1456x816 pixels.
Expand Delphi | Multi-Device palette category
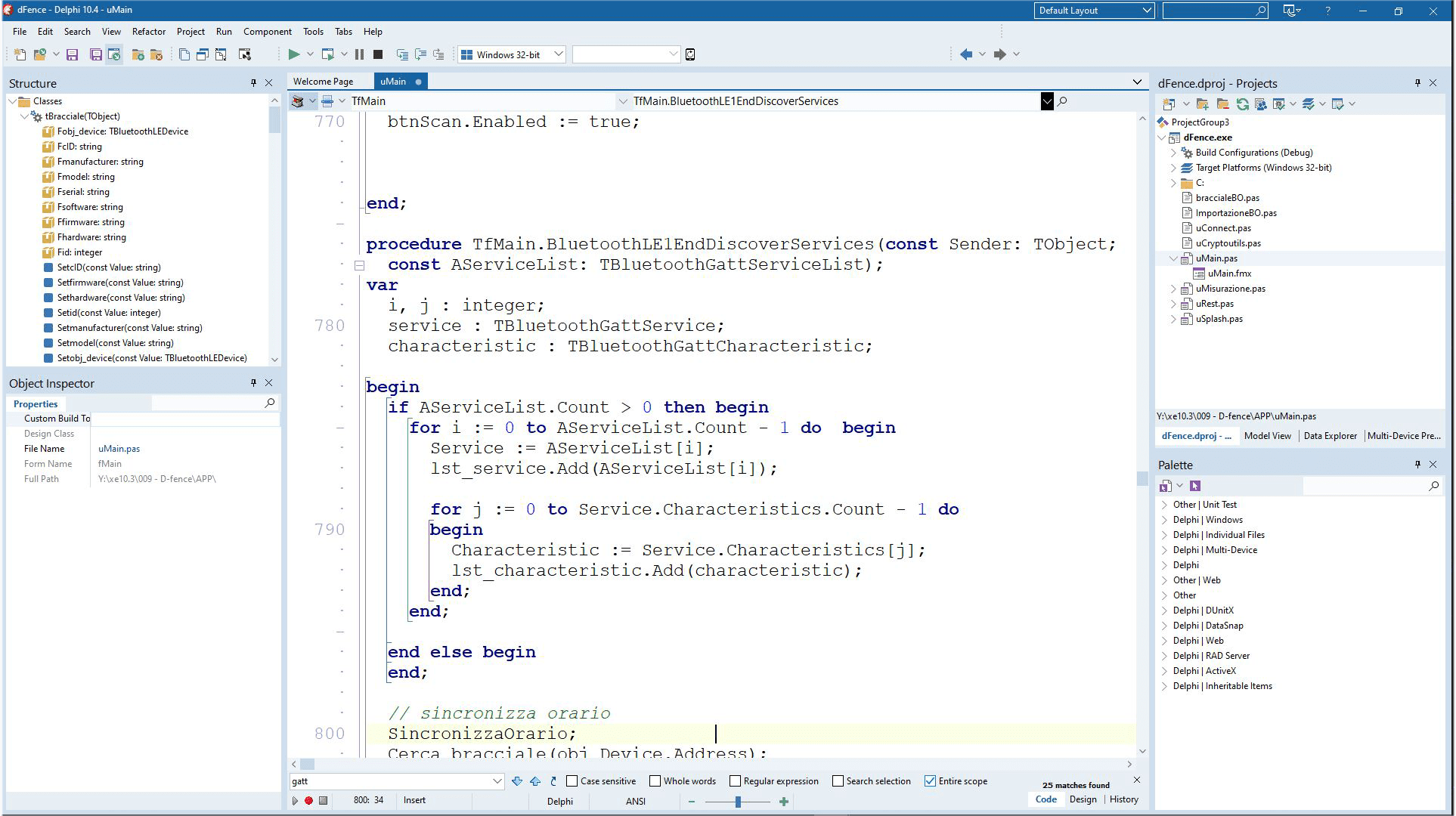1164,550
